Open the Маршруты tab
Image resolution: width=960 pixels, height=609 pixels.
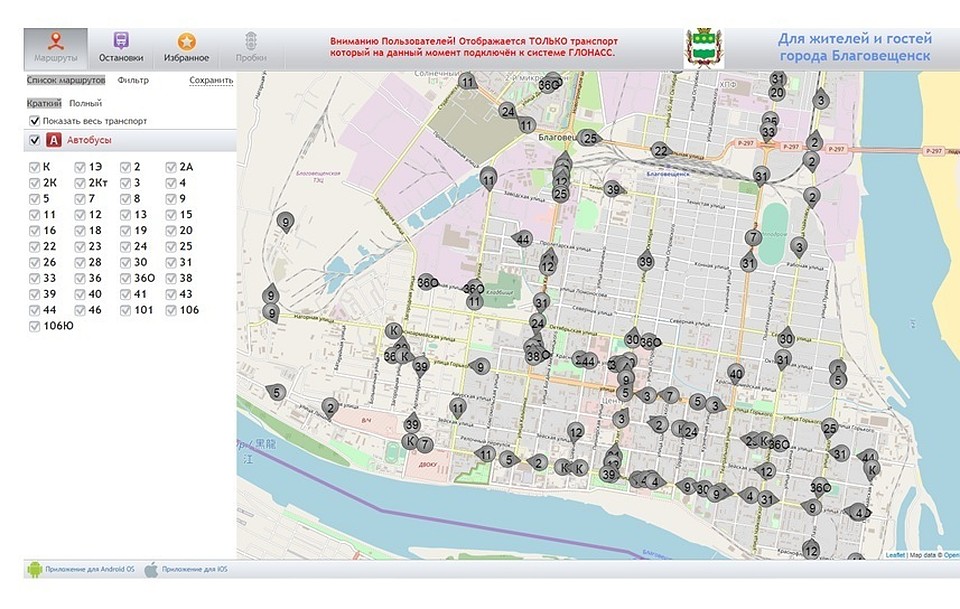56,48
